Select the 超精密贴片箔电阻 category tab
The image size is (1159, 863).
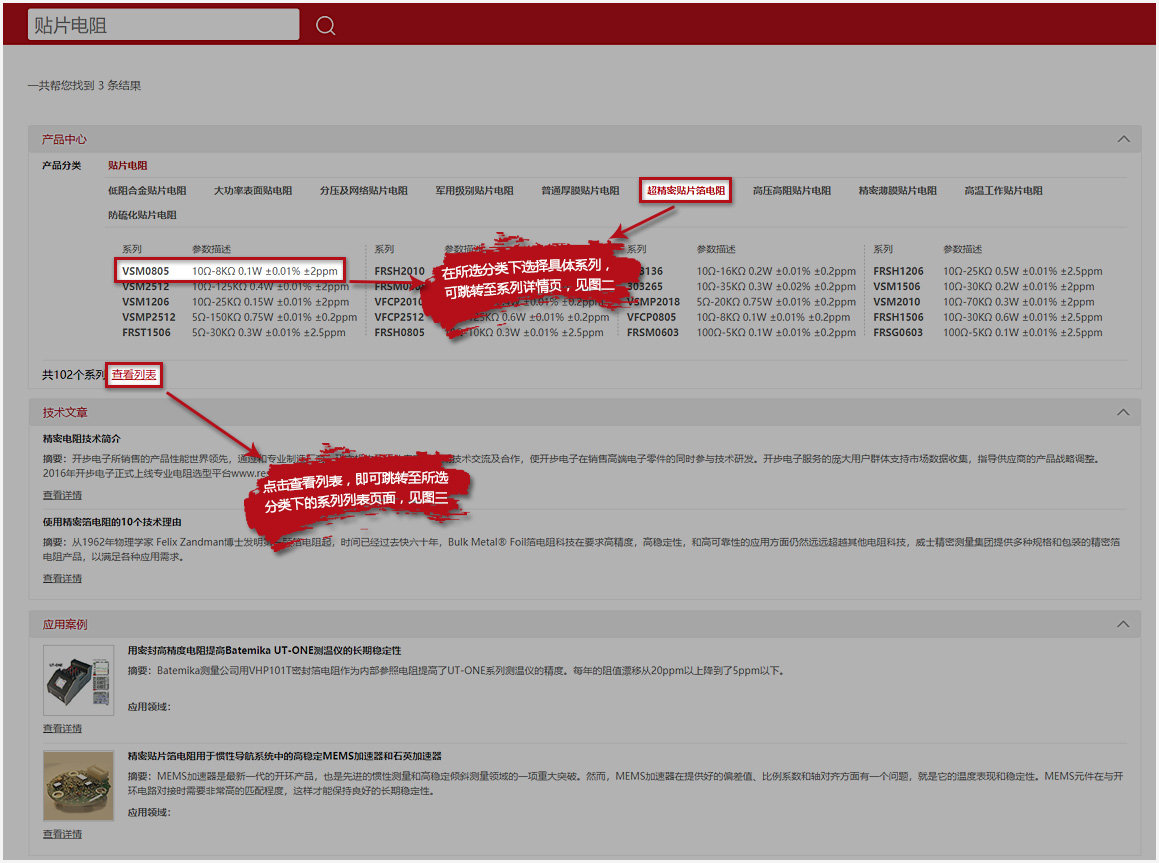pyautogui.click(x=686, y=190)
